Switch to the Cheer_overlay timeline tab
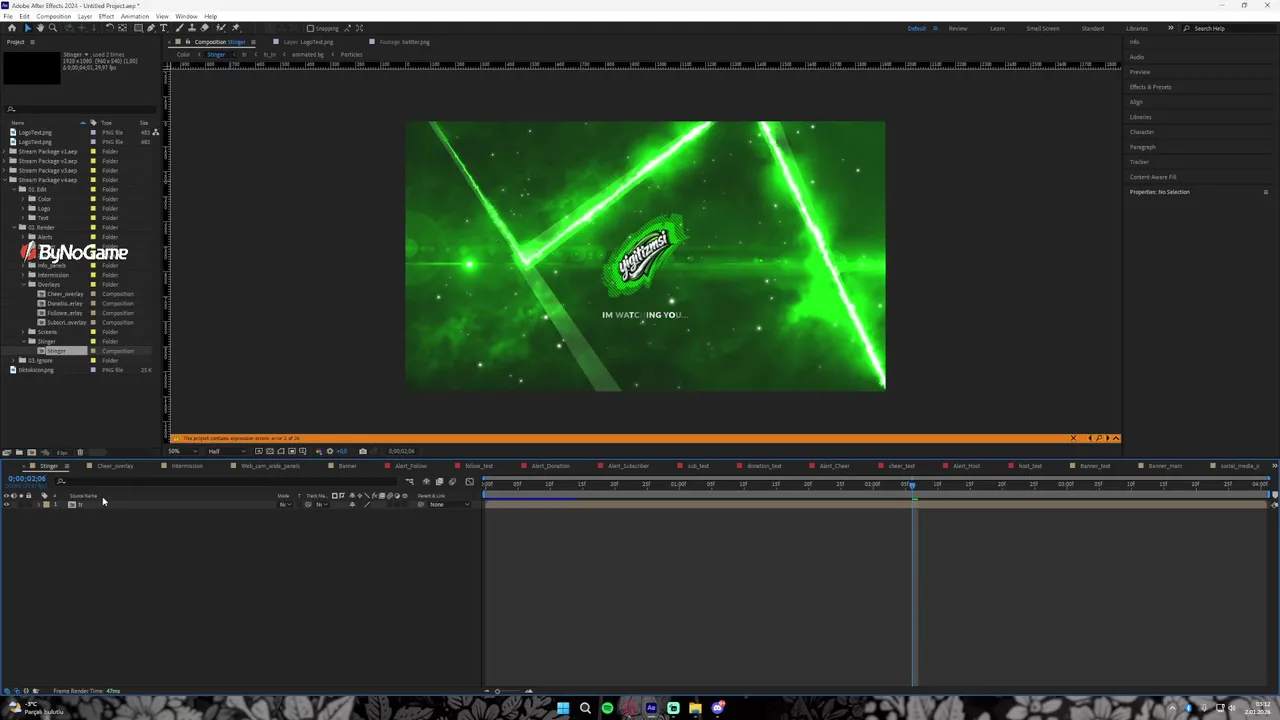The height and width of the screenshot is (720, 1280). pyautogui.click(x=115, y=466)
